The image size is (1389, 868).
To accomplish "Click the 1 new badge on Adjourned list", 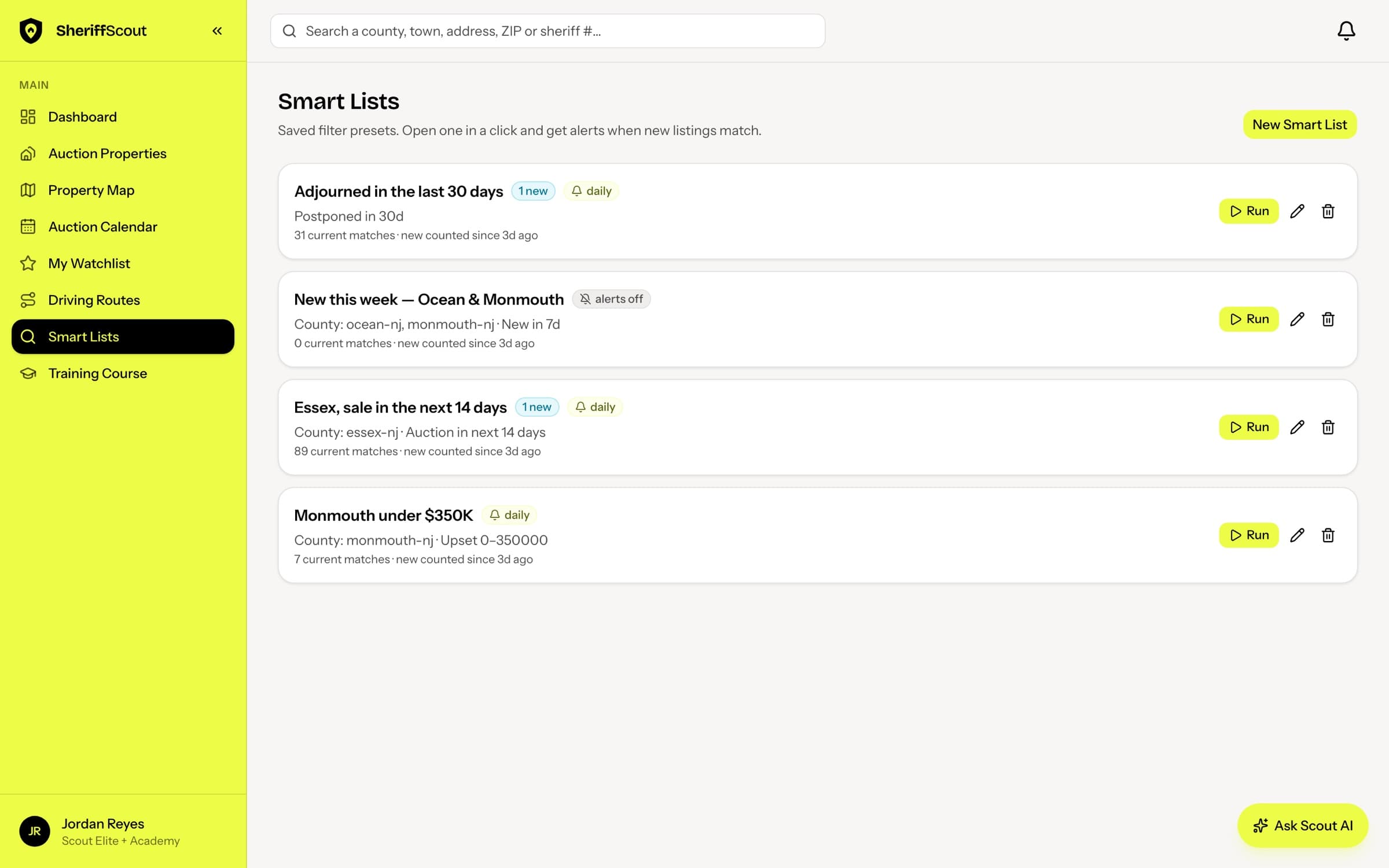I will click(x=533, y=191).
